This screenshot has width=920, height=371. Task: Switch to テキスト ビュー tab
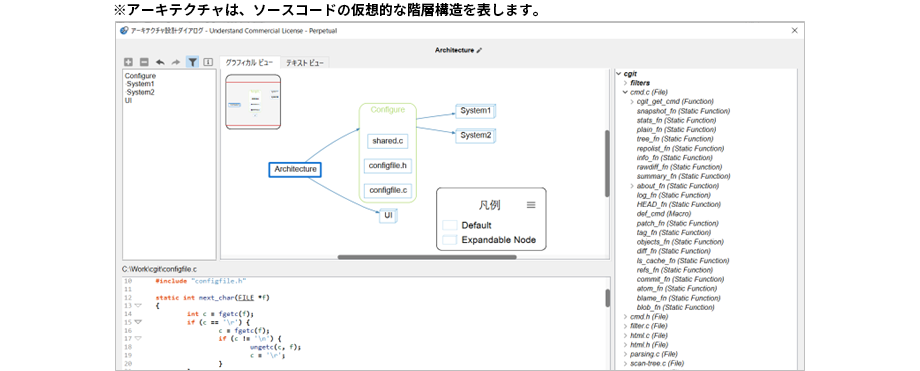[x=304, y=62]
